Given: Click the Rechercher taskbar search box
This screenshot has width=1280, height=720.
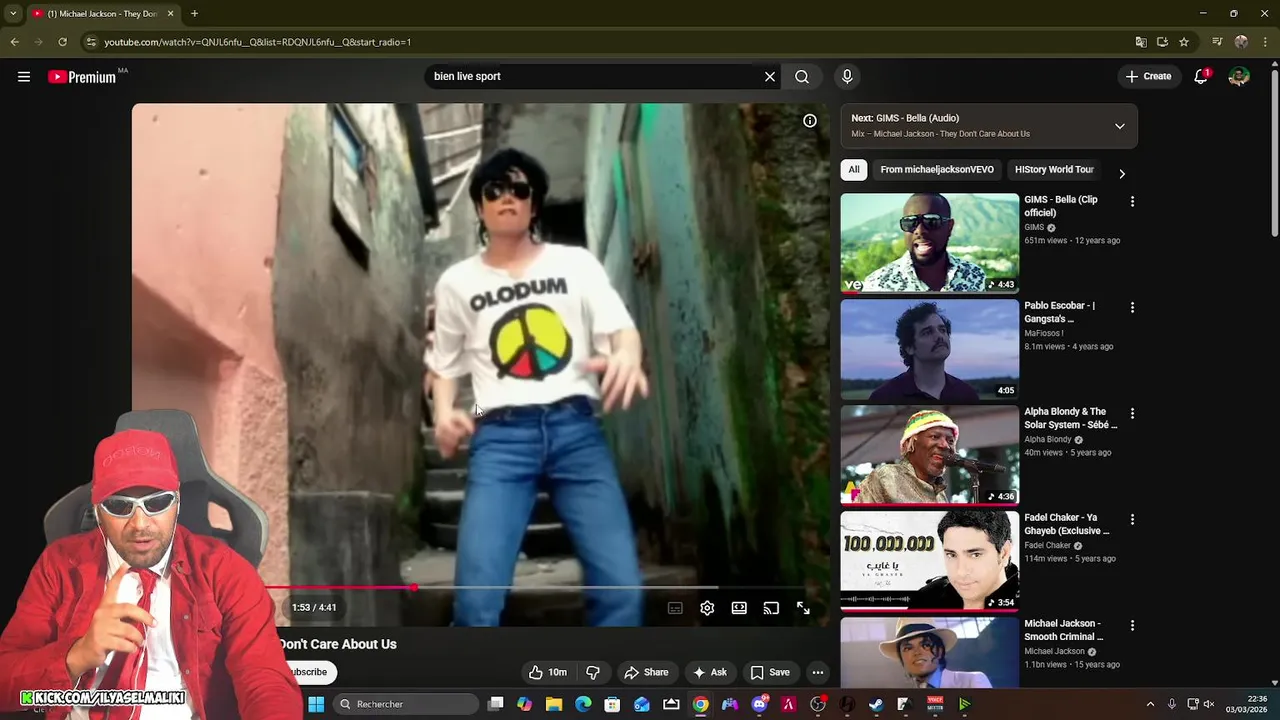Looking at the screenshot, I should coord(406,704).
